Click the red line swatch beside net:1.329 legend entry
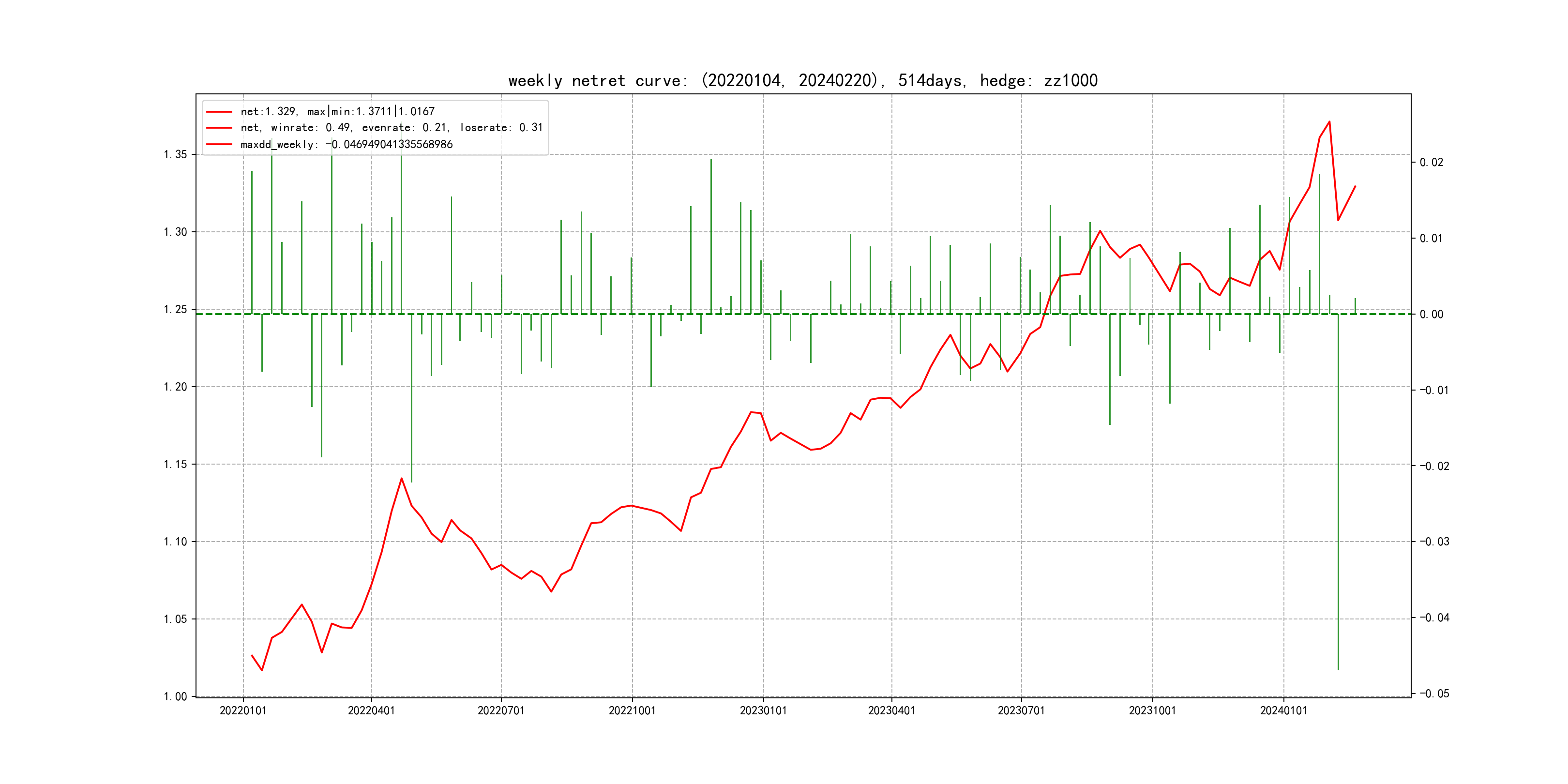Viewport: 1568px width, 784px height. tap(219, 112)
